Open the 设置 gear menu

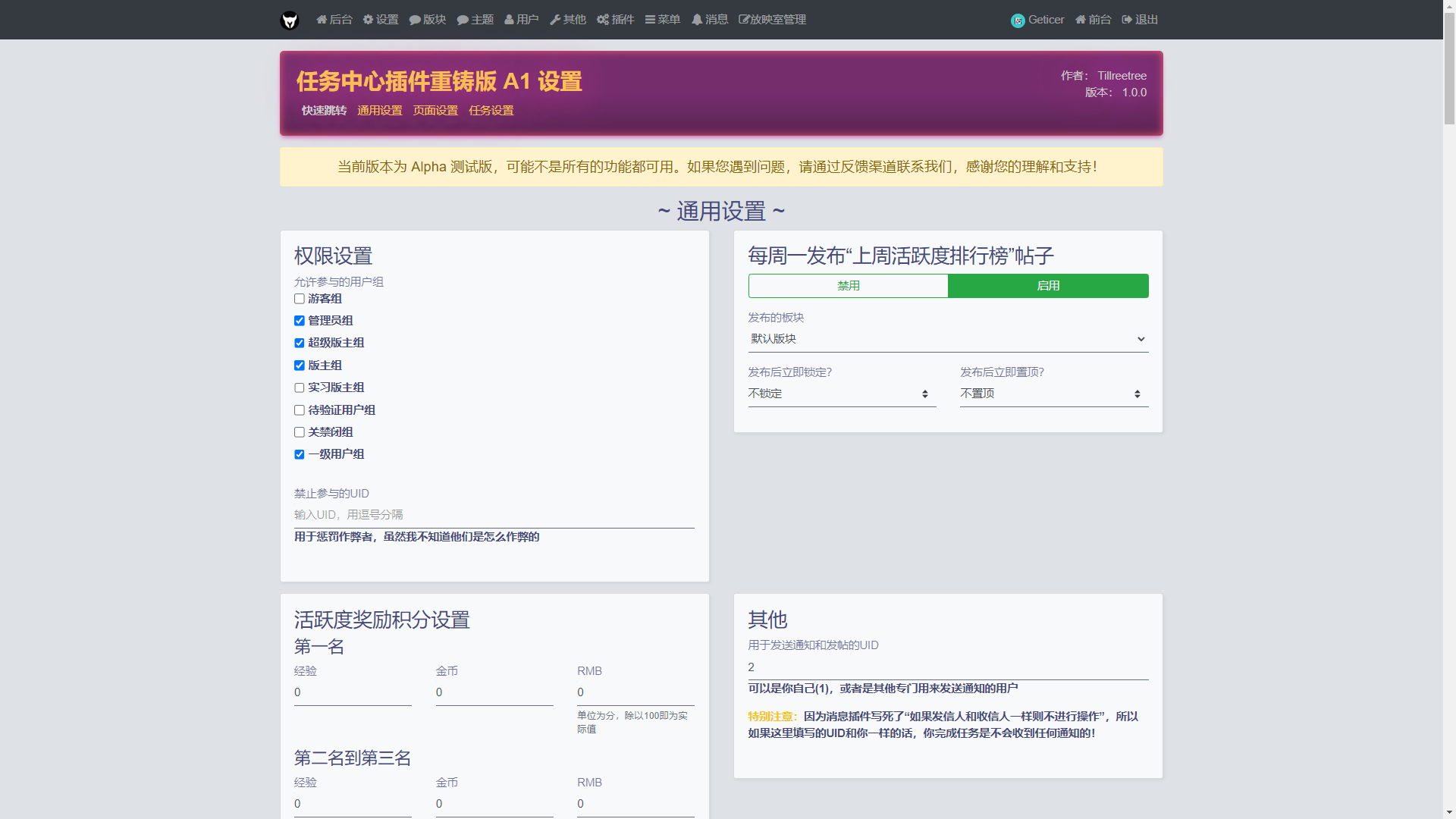(x=381, y=20)
